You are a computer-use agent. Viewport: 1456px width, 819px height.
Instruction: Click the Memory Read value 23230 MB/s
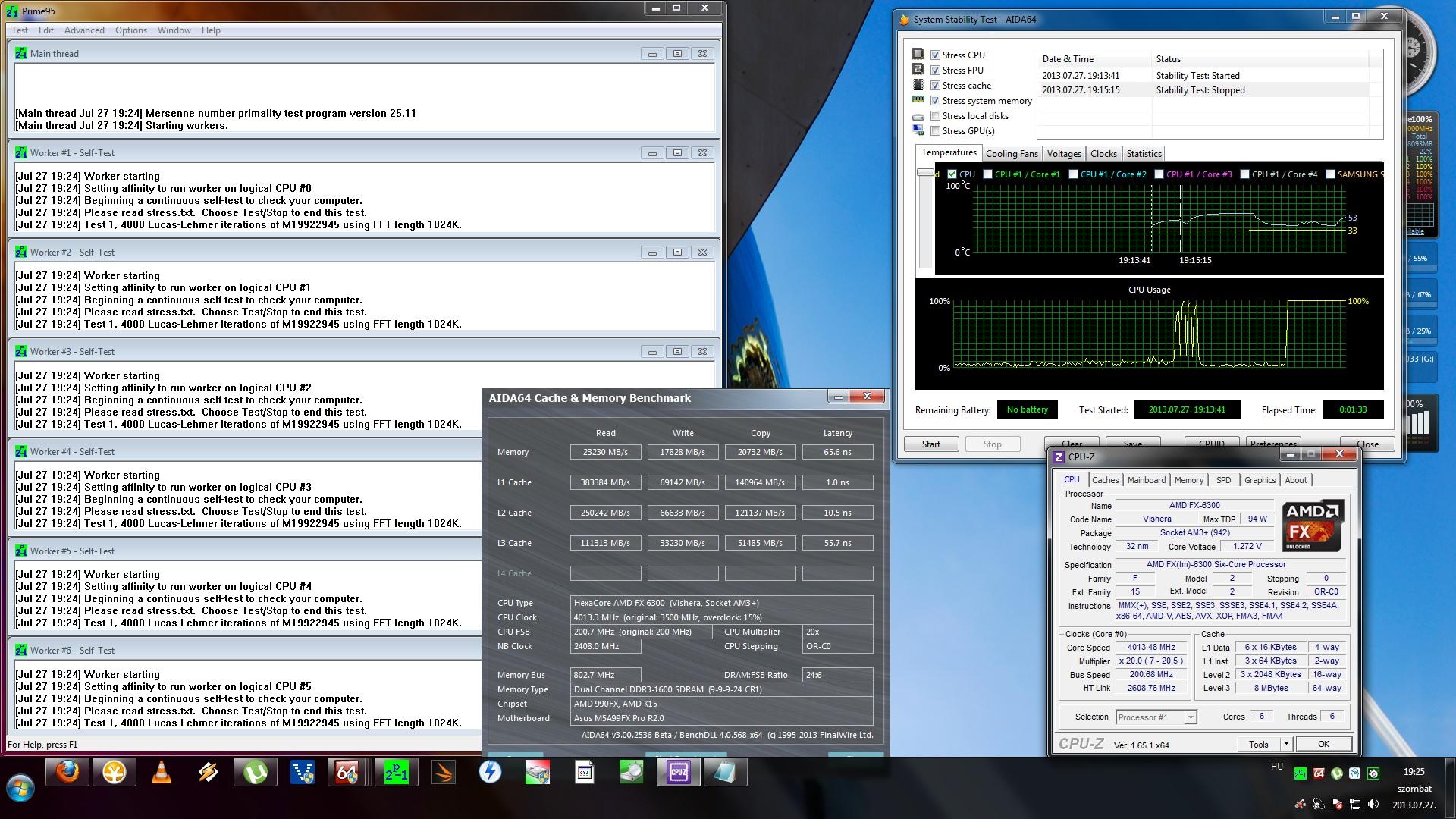point(605,452)
